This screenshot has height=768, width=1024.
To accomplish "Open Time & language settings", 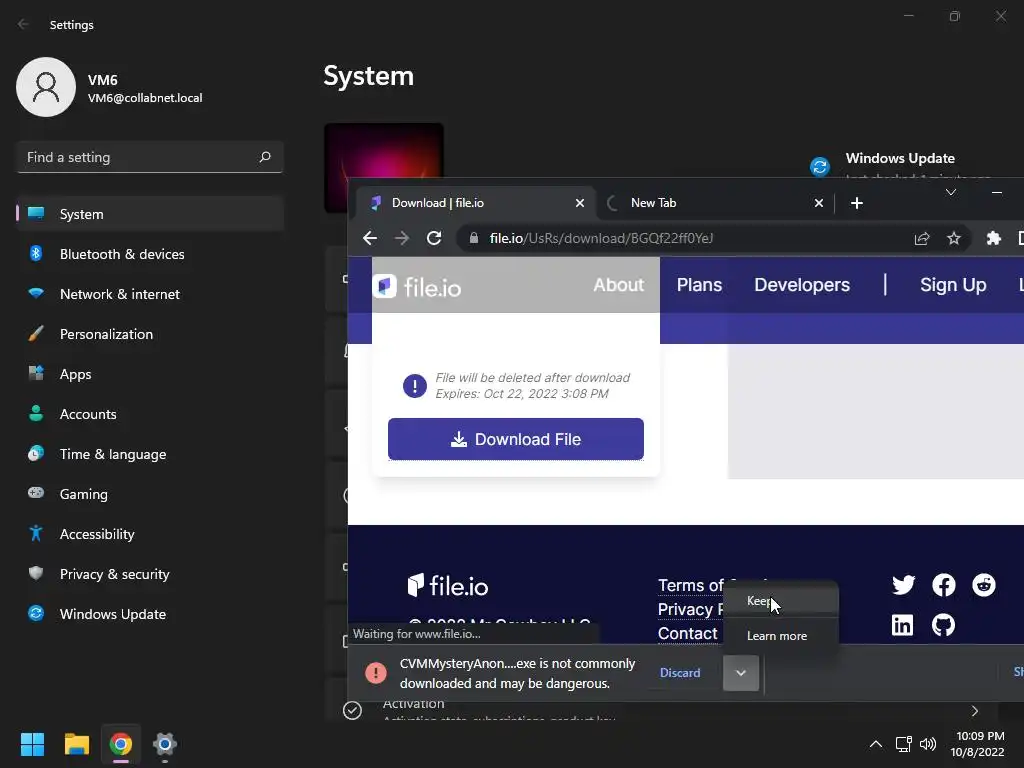I will (150, 454).
